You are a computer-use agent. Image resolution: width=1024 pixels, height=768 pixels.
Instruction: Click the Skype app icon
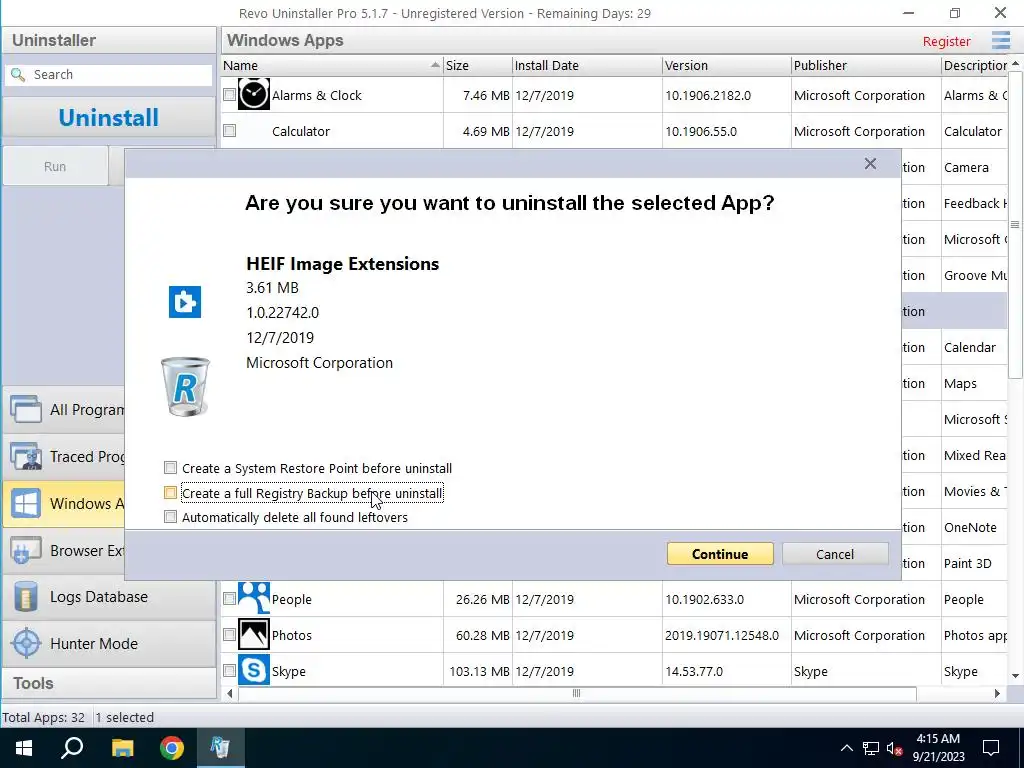[253, 671]
